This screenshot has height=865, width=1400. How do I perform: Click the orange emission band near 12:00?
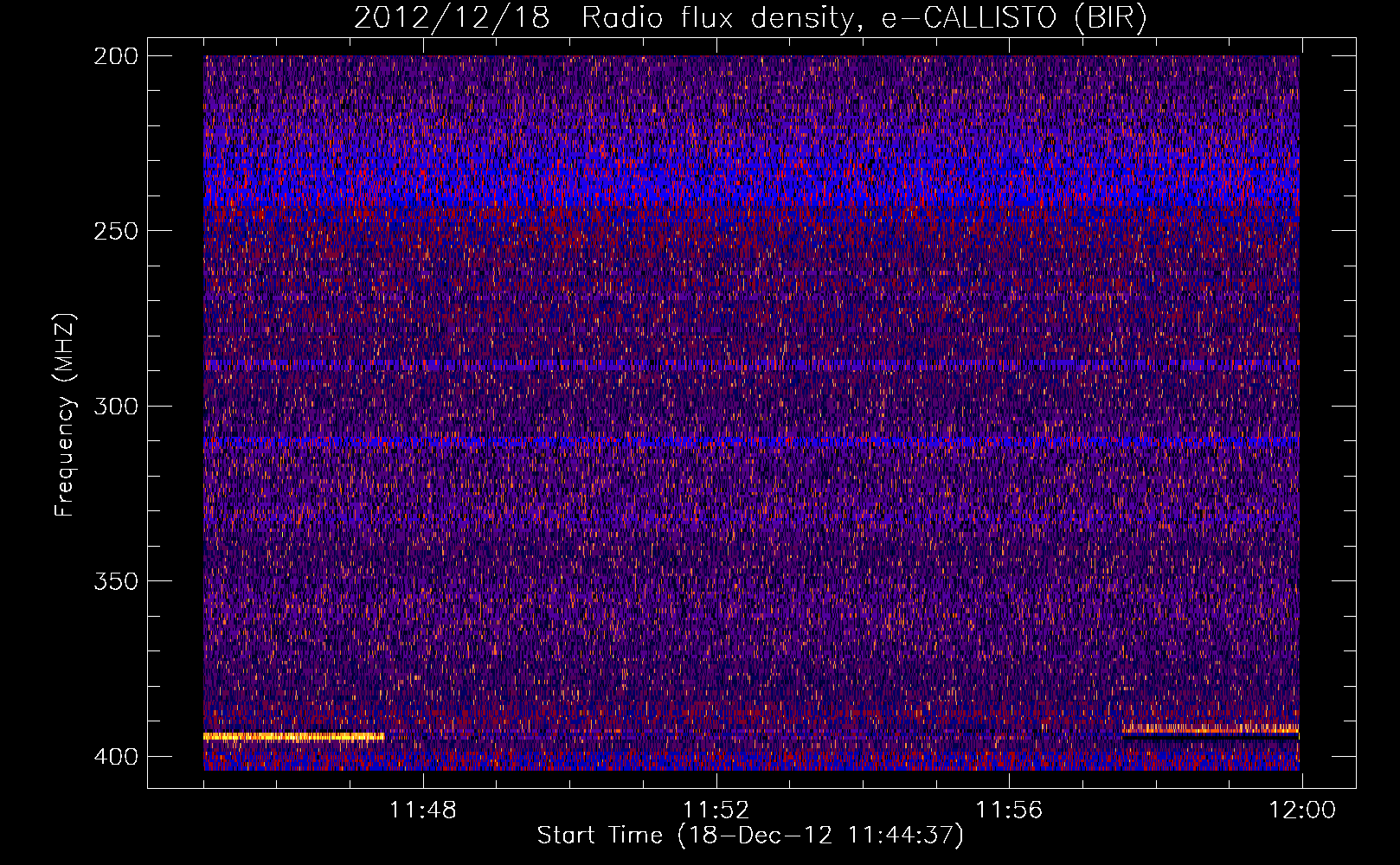(x=1211, y=729)
